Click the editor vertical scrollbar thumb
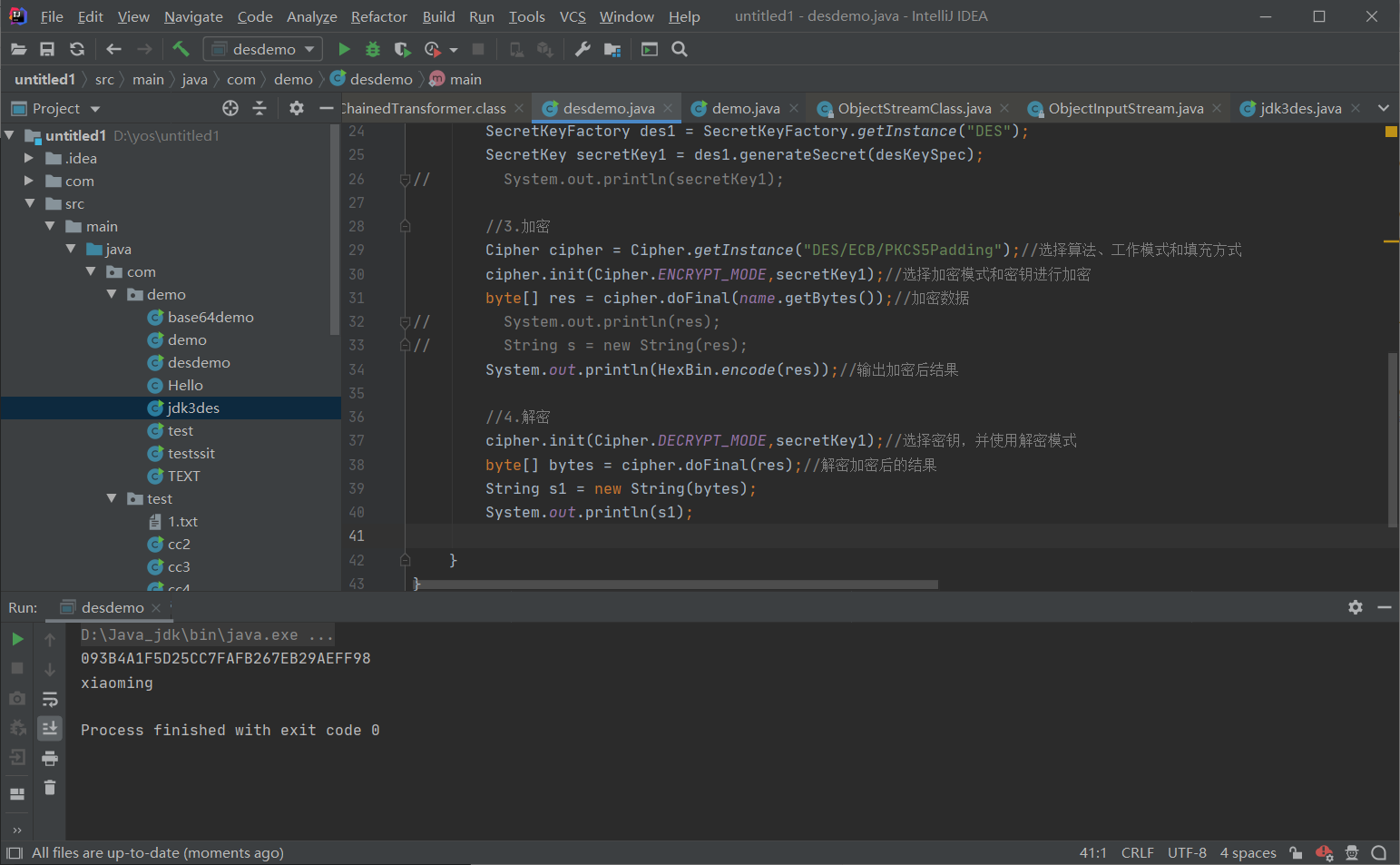The height and width of the screenshot is (865, 1400). 1393,440
